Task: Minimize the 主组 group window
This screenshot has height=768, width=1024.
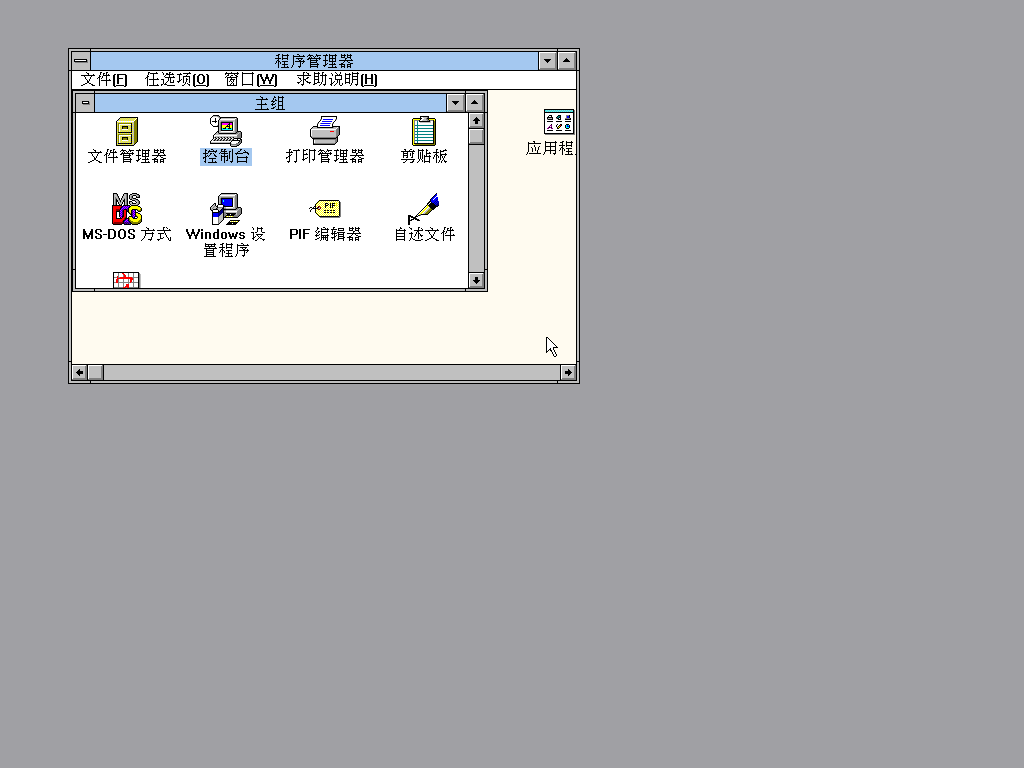Action: (455, 103)
